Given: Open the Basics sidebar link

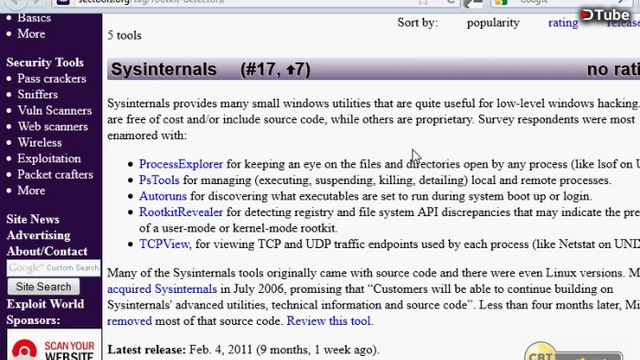Looking at the screenshot, I should 34,18.
